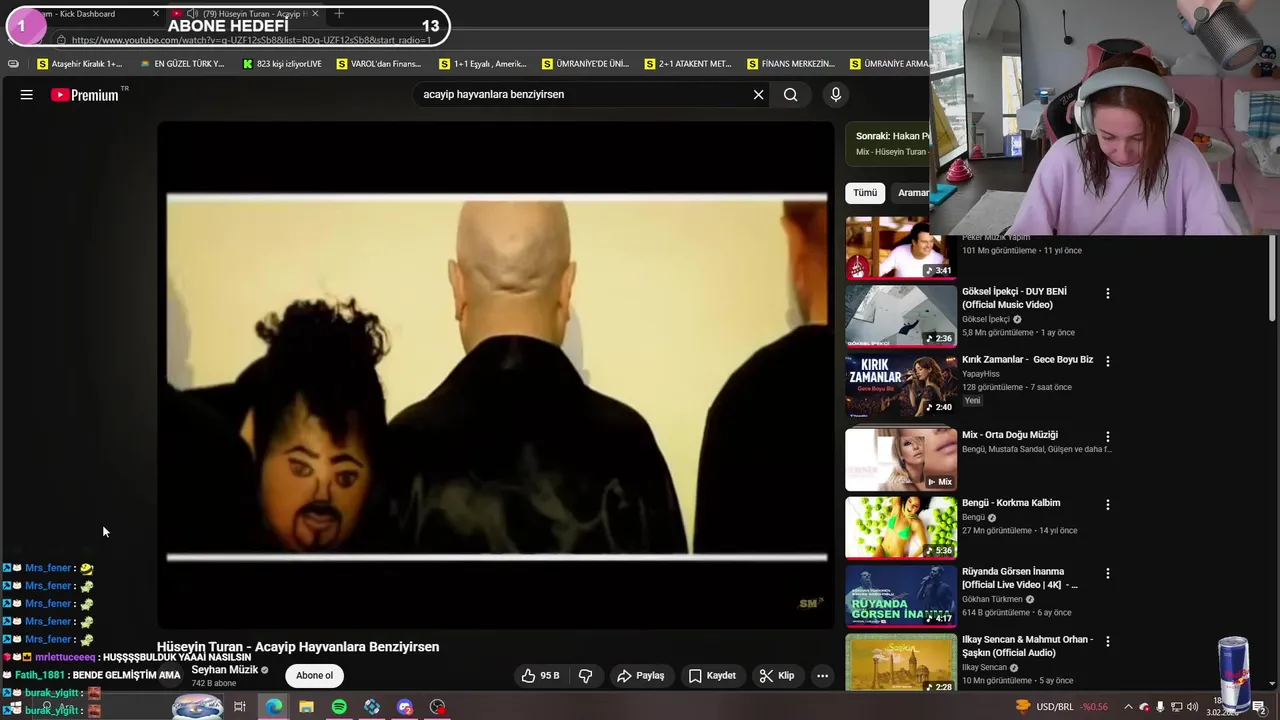The image size is (1280, 720).
Task: Open the Seyhan Müzik channel
Action: tap(225, 670)
